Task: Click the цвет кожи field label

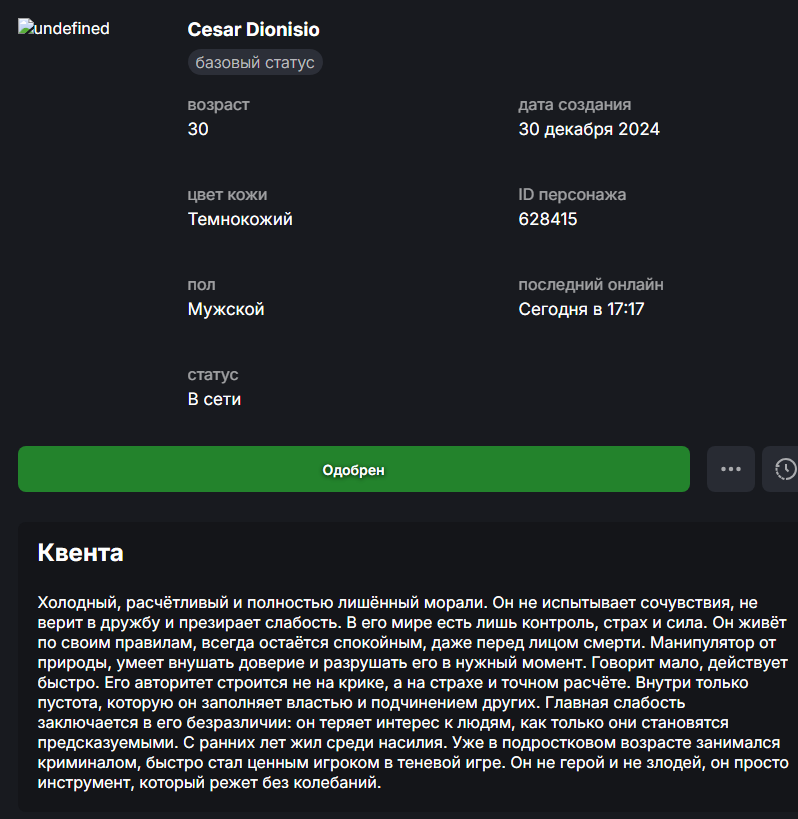Action: (227, 195)
